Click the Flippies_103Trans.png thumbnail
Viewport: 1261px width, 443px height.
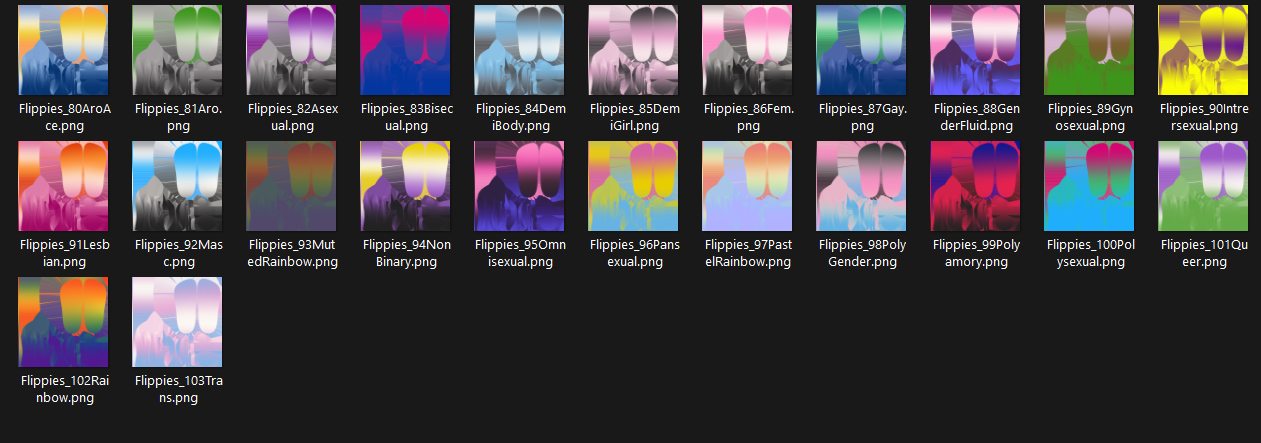pyautogui.click(x=178, y=322)
